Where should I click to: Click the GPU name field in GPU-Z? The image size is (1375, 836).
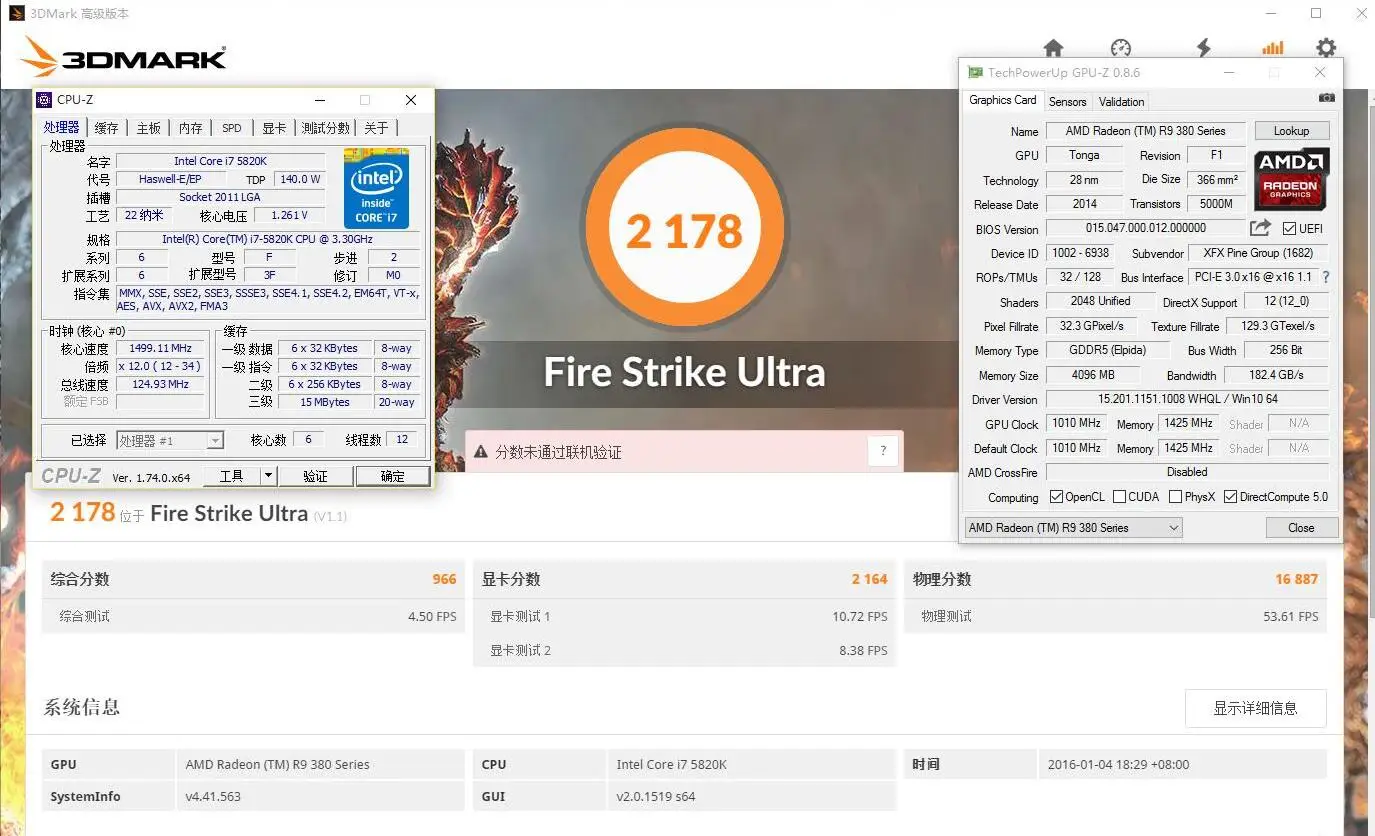click(x=1145, y=131)
